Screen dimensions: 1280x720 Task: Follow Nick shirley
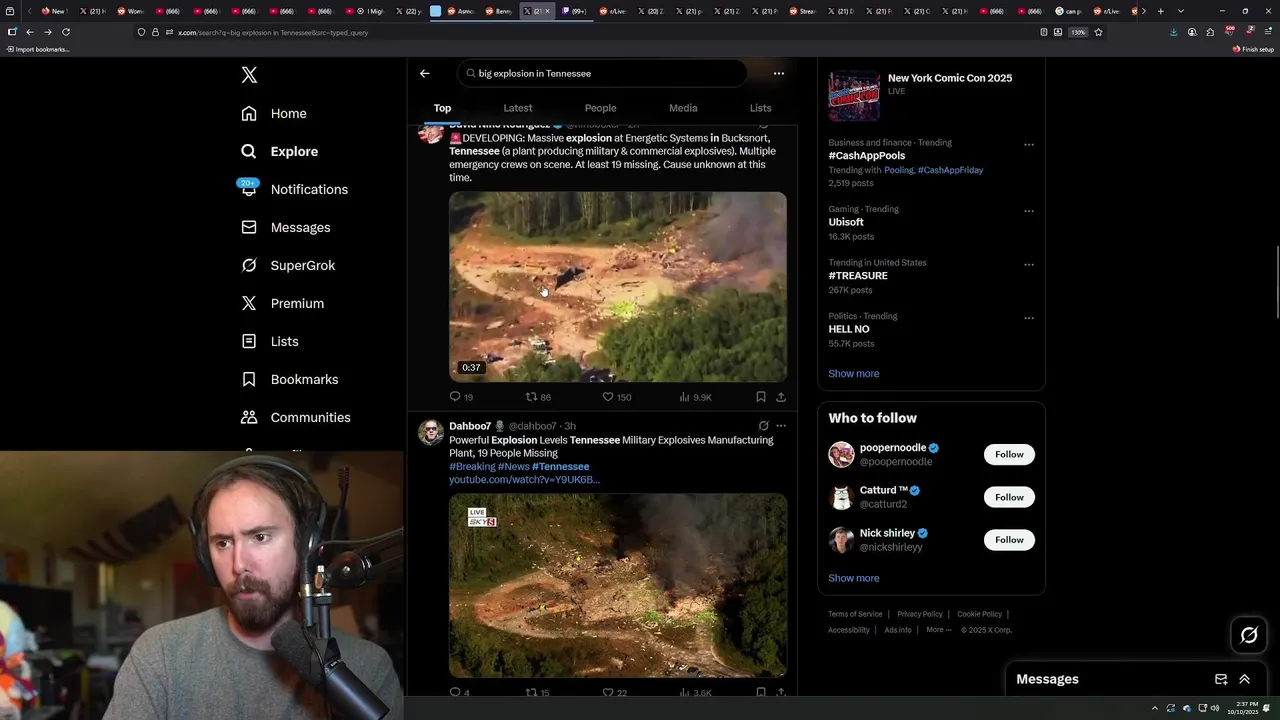1009,540
